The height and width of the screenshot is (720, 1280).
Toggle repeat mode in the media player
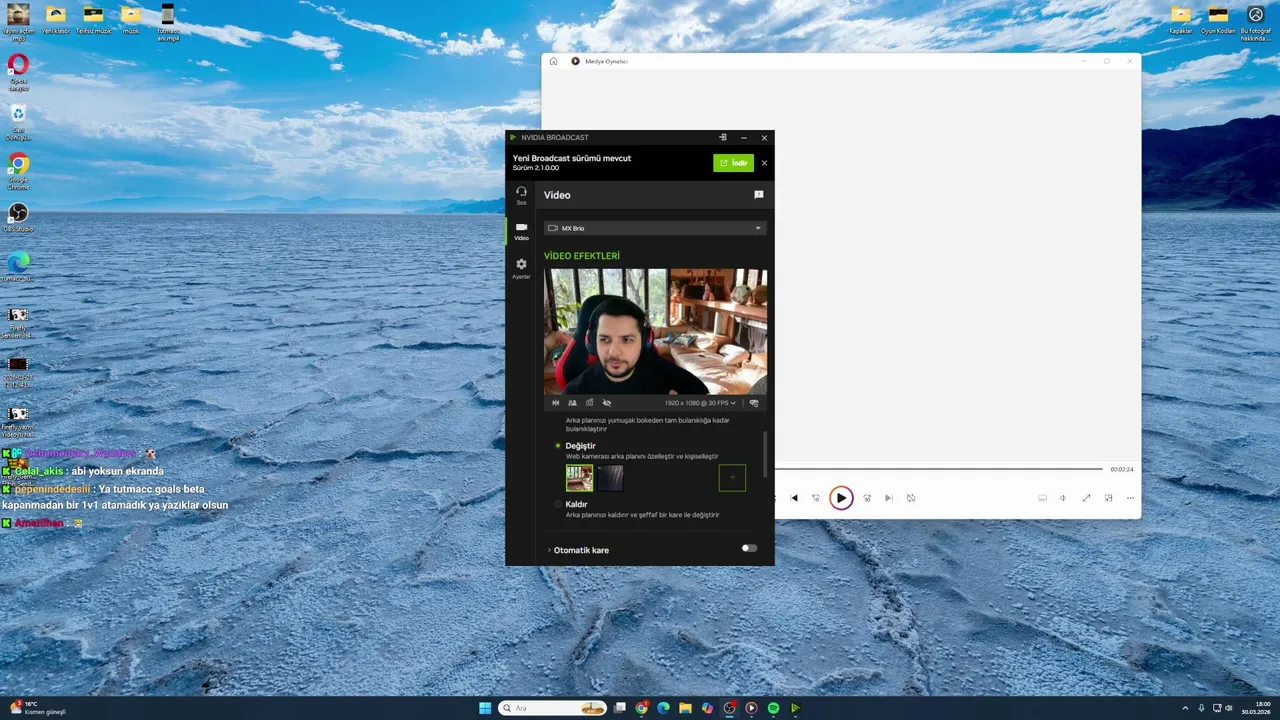(x=911, y=498)
